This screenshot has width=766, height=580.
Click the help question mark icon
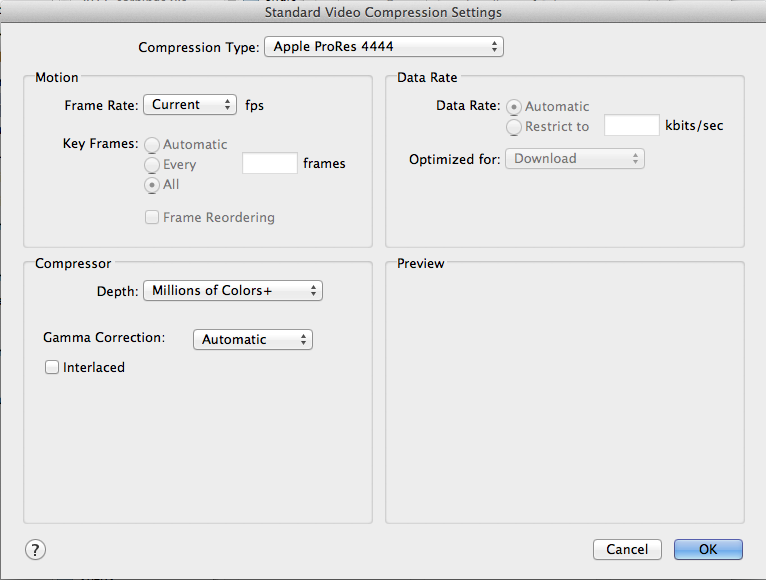[x=35, y=549]
